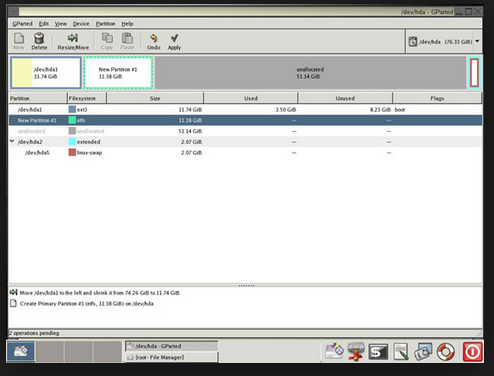Open the /dev/hda device dropdown

tap(444, 41)
